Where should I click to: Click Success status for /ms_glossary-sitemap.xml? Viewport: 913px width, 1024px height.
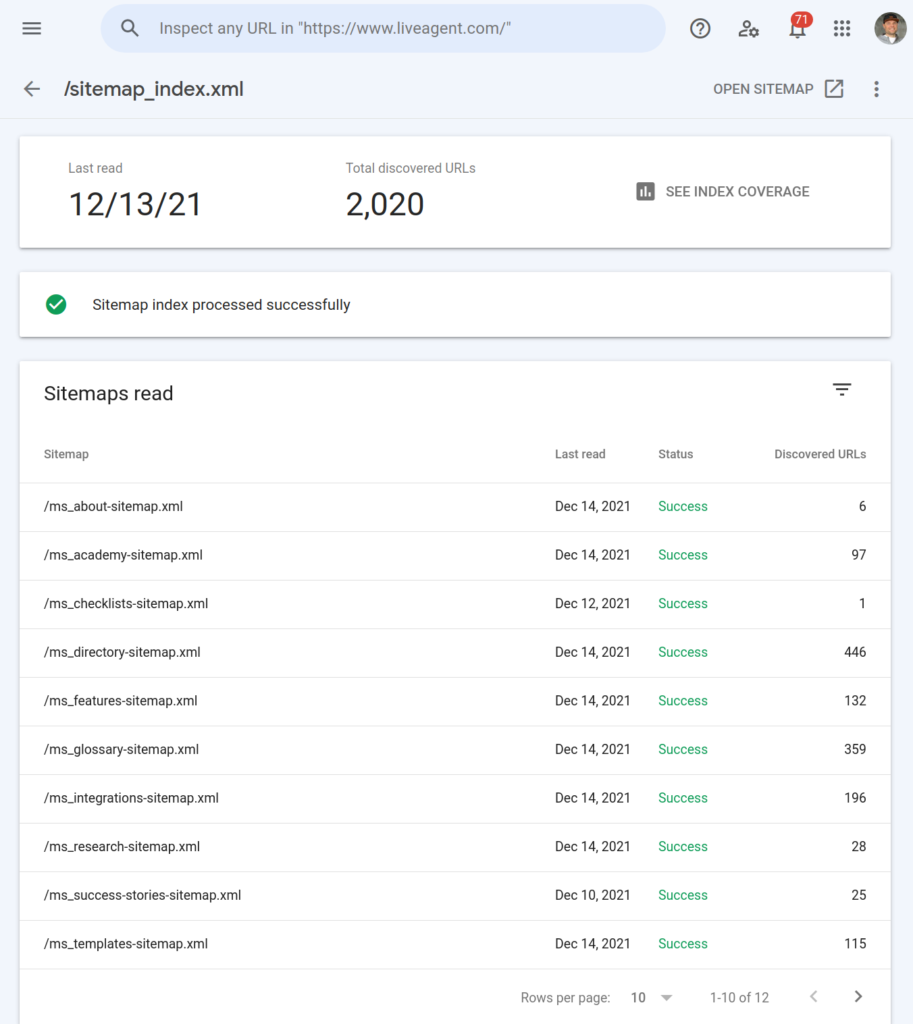[683, 749]
